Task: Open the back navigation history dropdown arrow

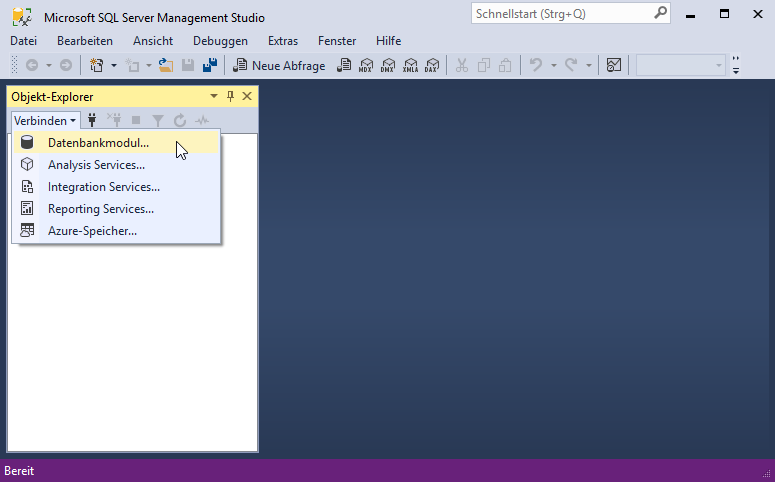Action: (48, 65)
